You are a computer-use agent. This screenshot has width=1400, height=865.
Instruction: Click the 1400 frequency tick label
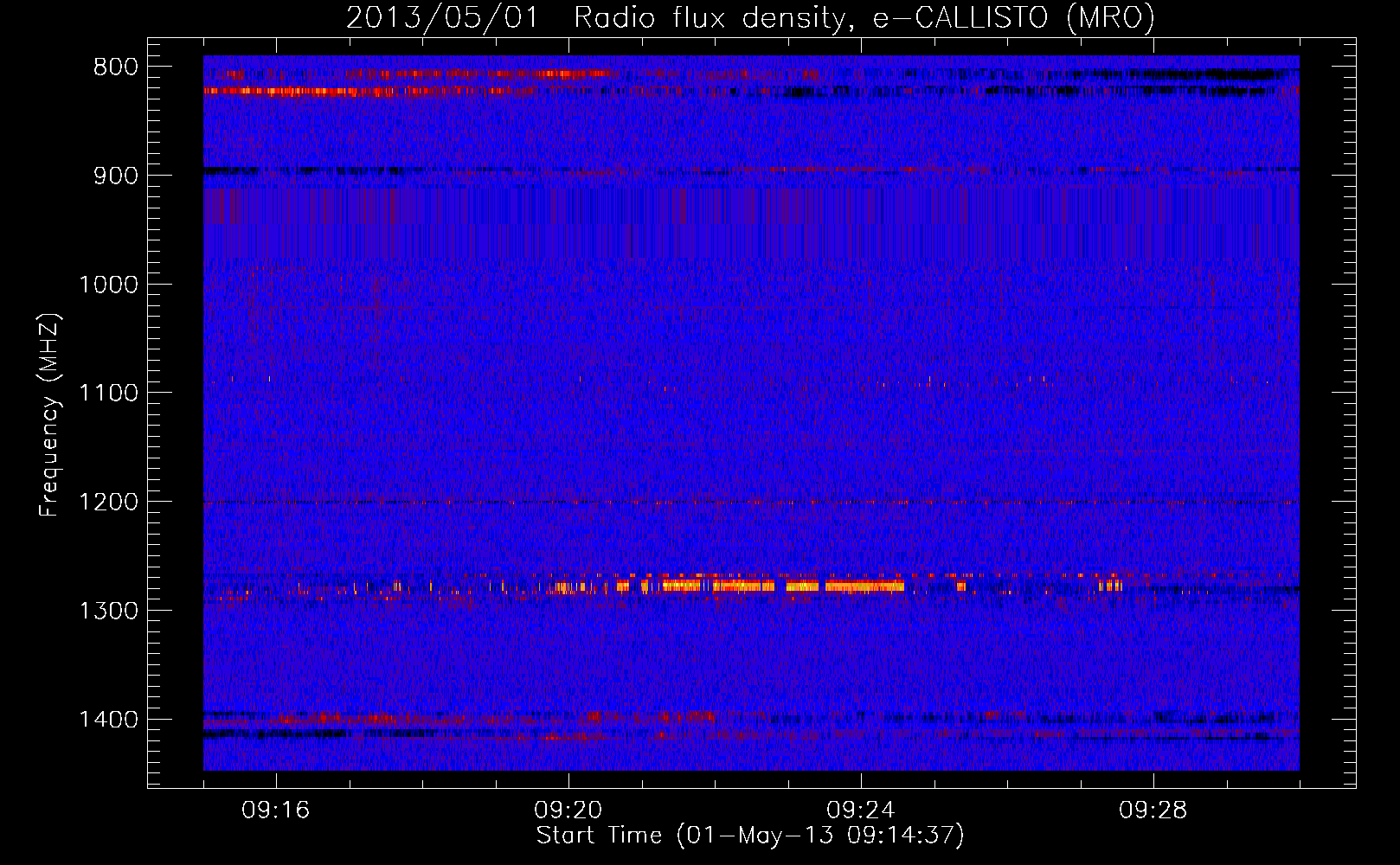108,719
